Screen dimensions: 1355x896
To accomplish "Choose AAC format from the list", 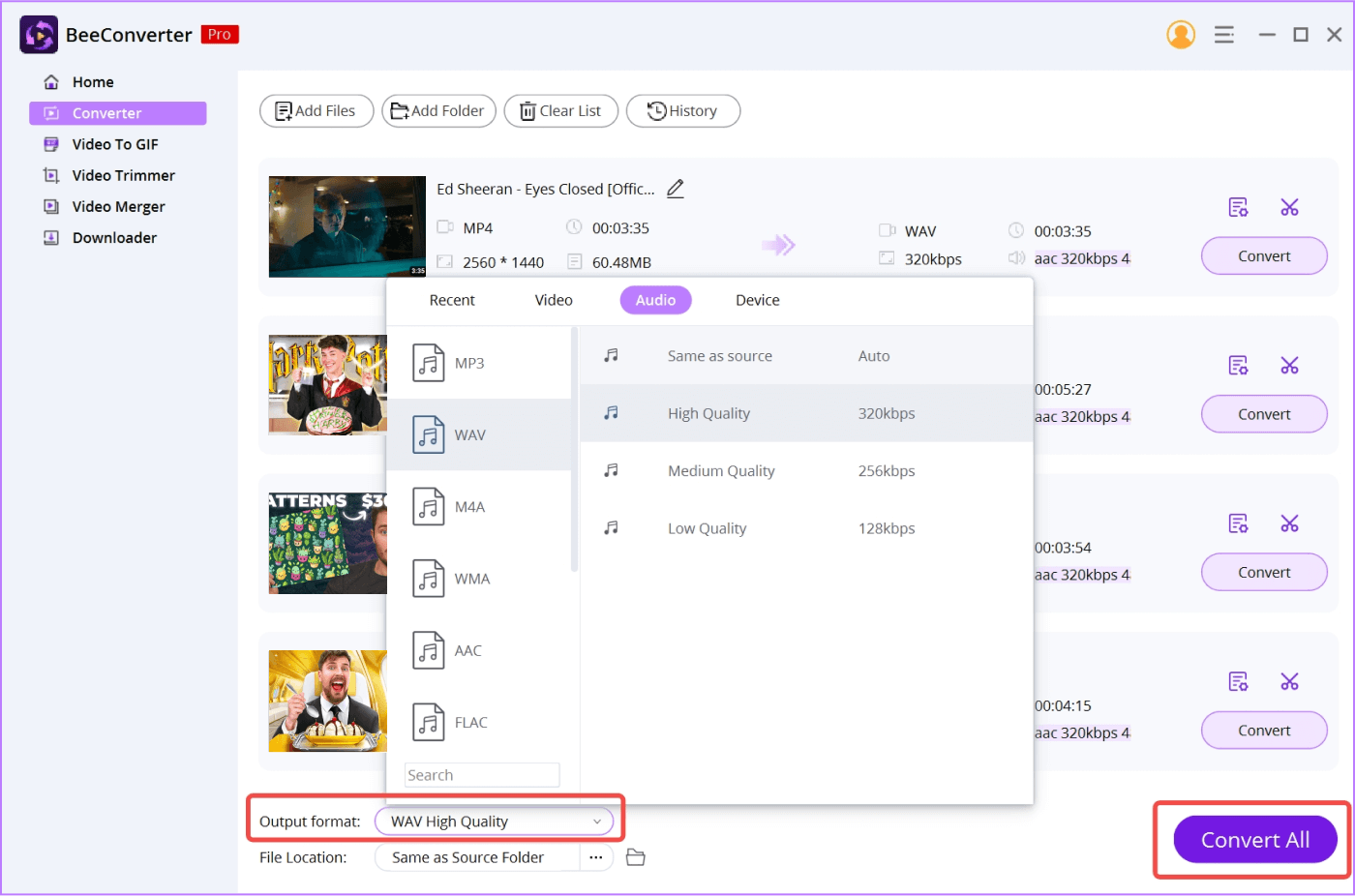I will (x=479, y=650).
